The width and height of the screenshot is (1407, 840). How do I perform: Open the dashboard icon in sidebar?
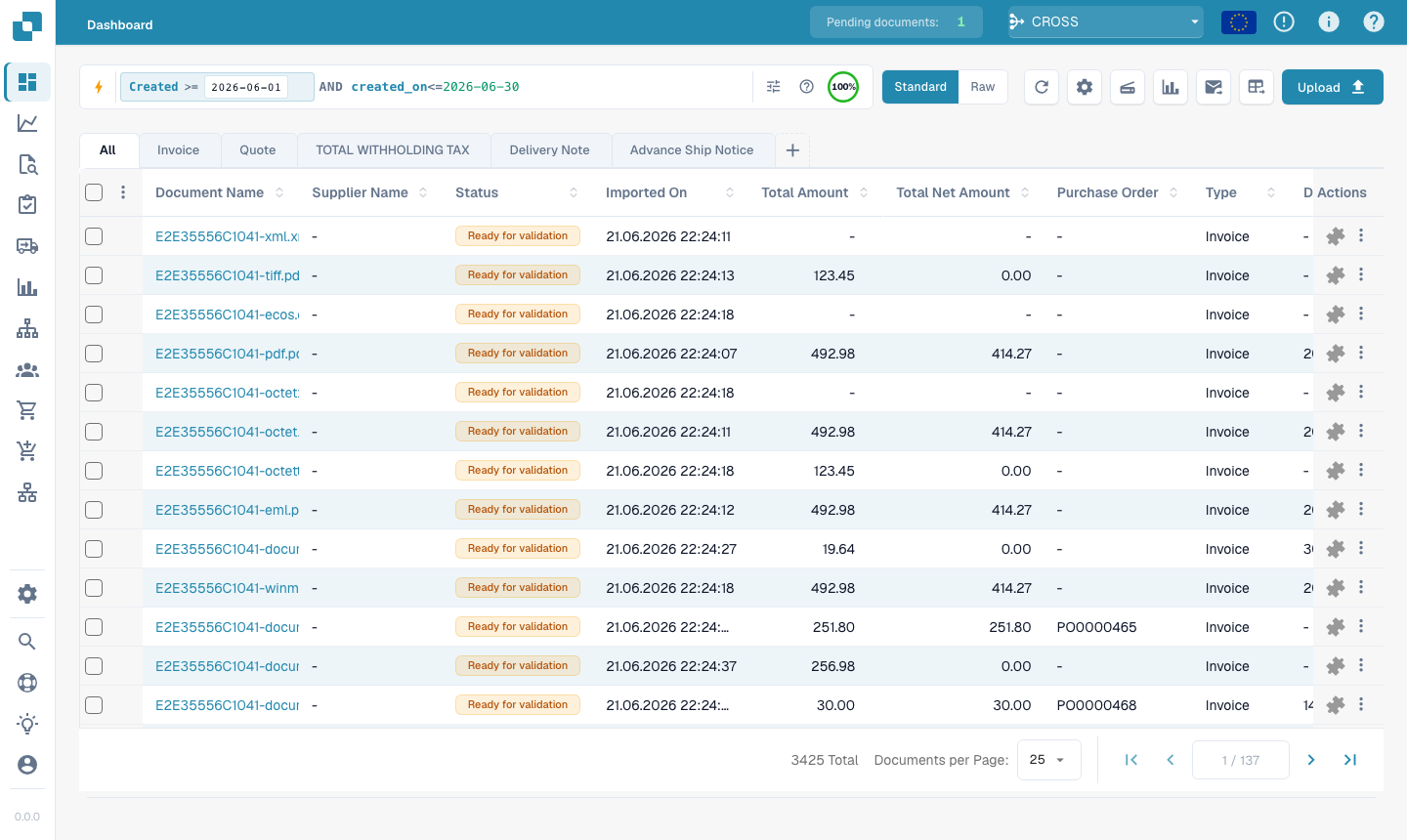coord(27,82)
